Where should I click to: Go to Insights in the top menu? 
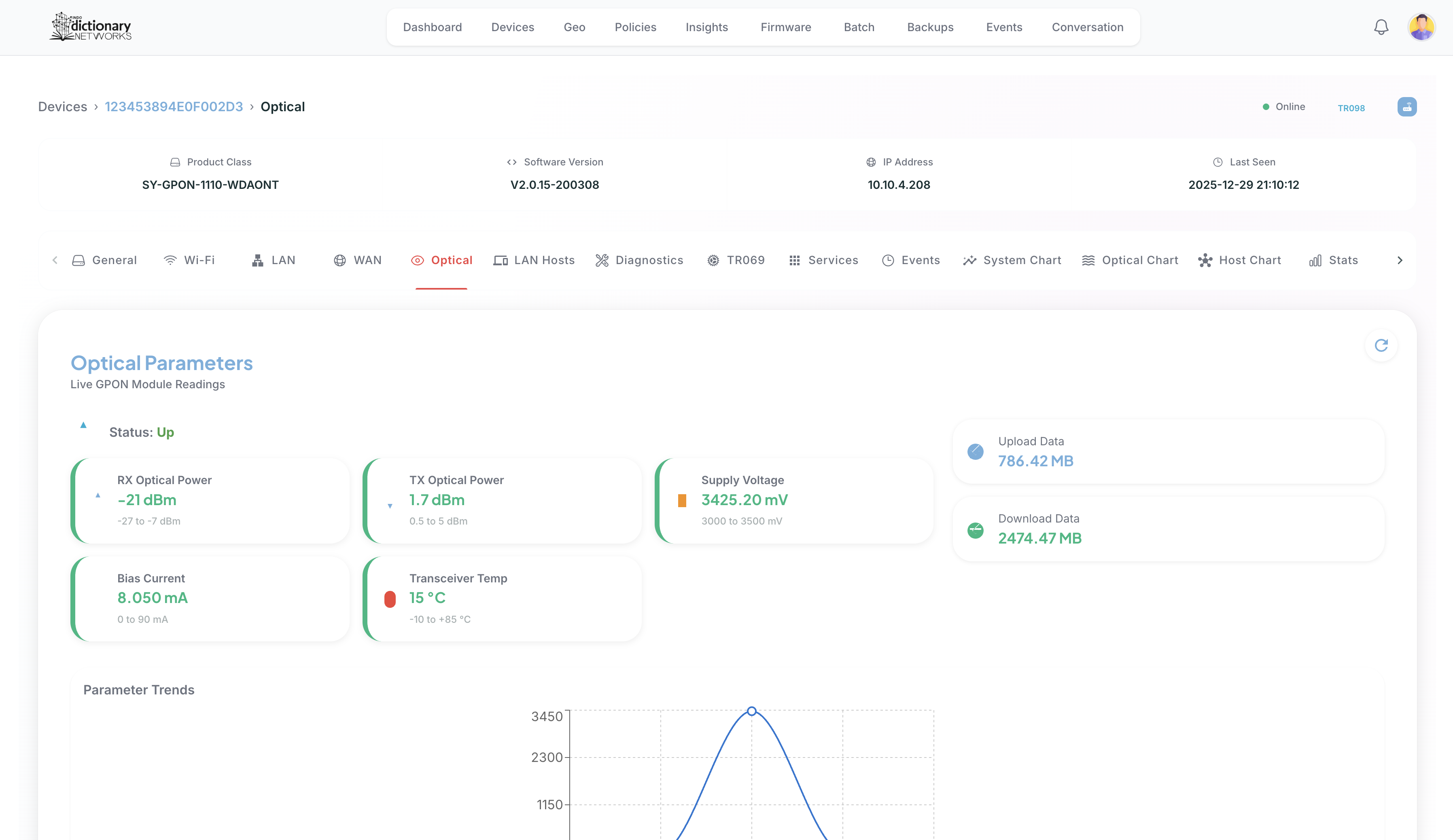(x=706, y=27)
